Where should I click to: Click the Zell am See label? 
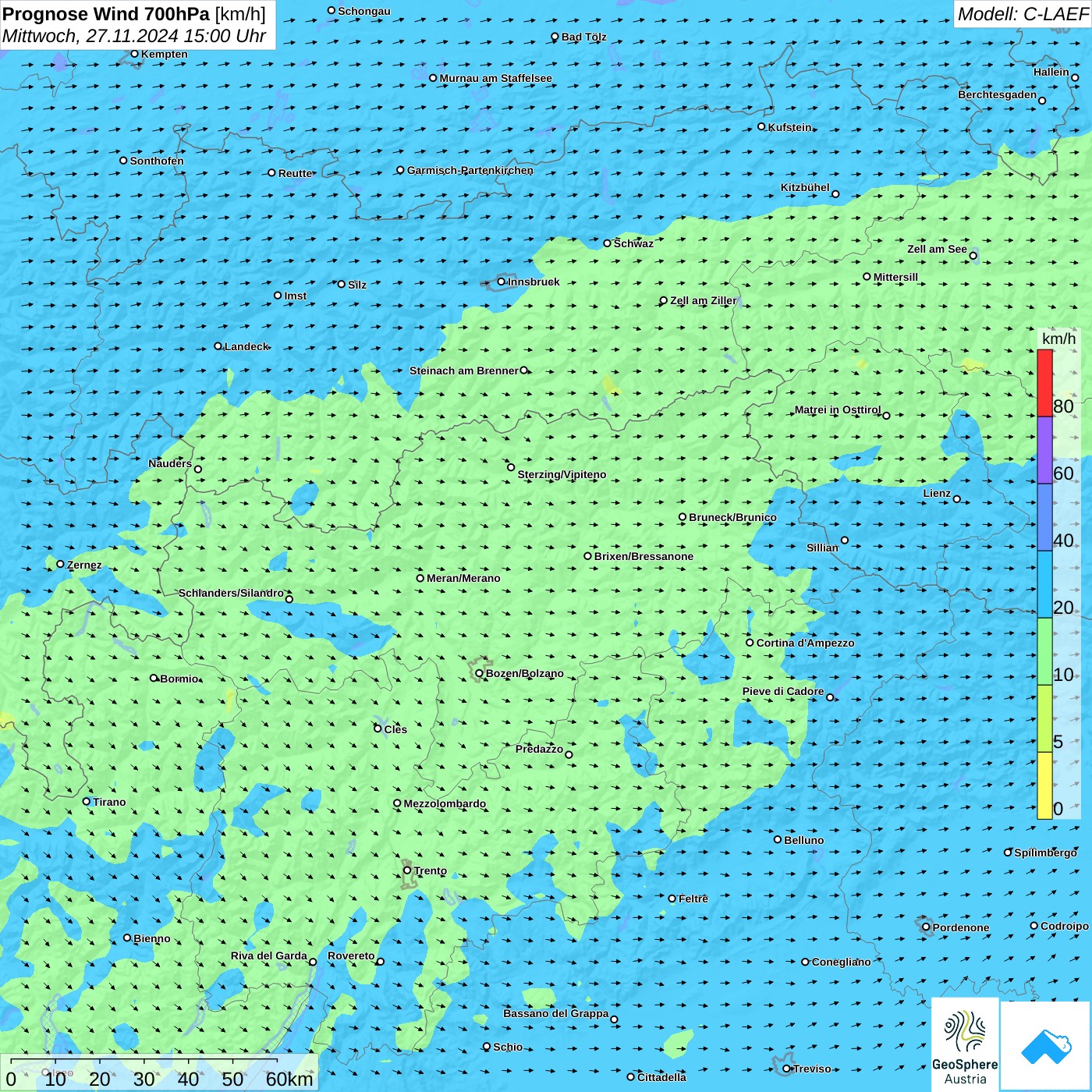click(x=937, y=249)
